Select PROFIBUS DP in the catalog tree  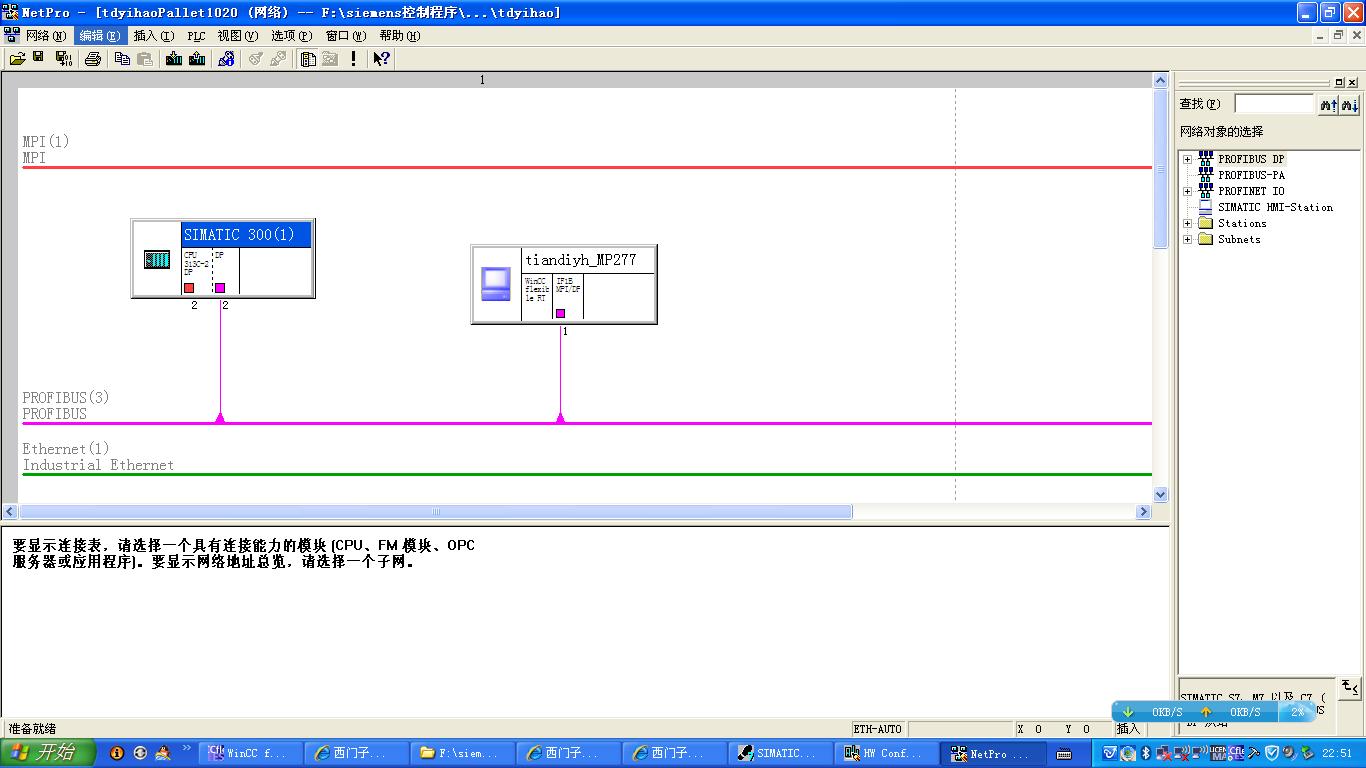click(1251, 159)
